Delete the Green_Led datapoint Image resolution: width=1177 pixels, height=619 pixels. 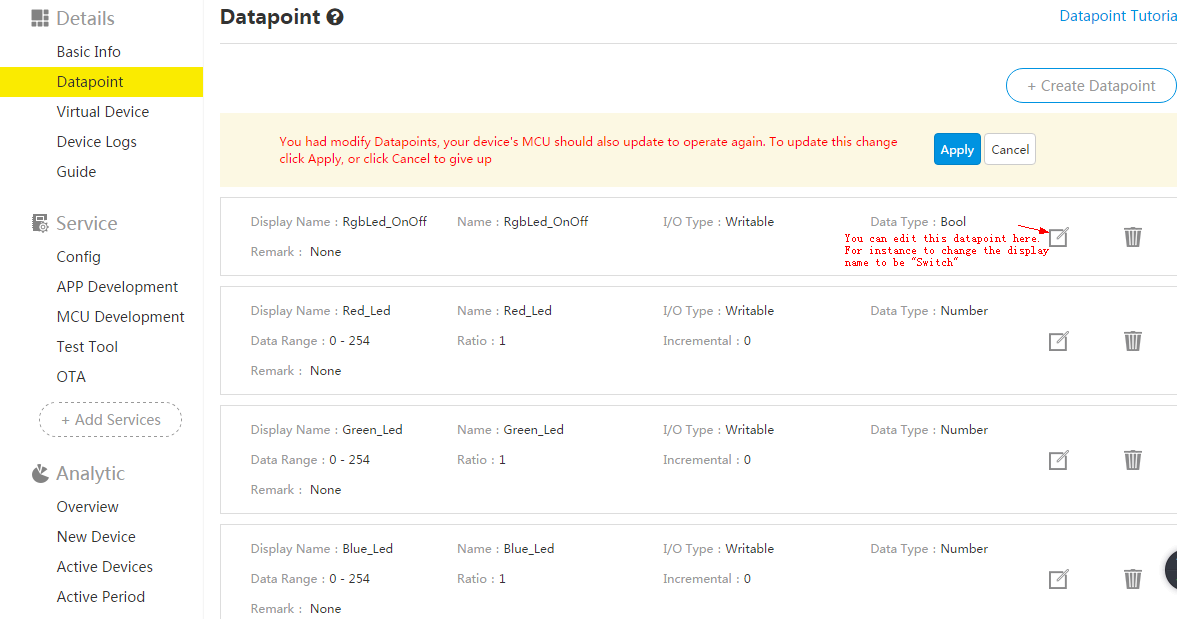coord(1132,460)
